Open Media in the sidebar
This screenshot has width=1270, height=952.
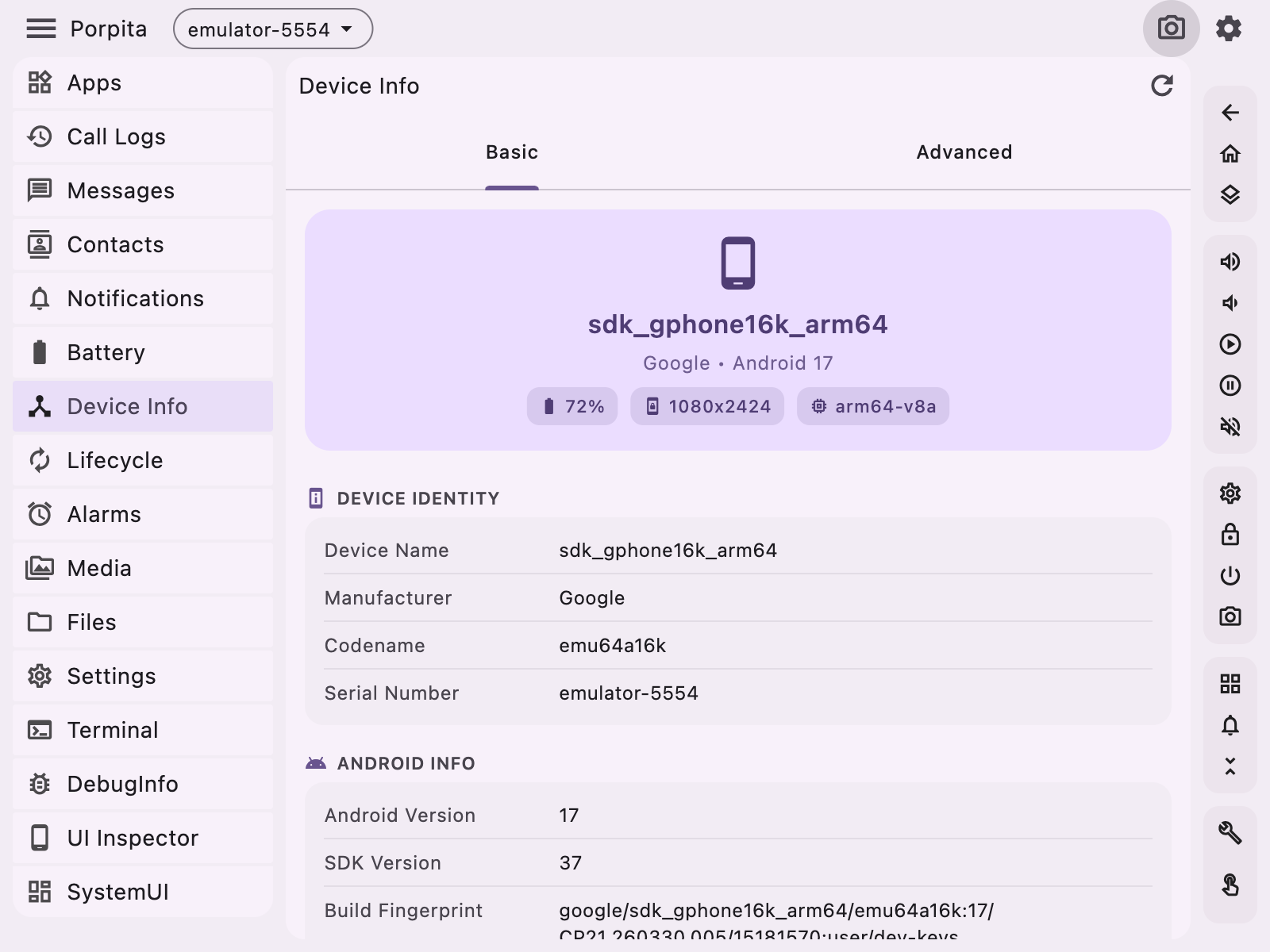[143, 568]
